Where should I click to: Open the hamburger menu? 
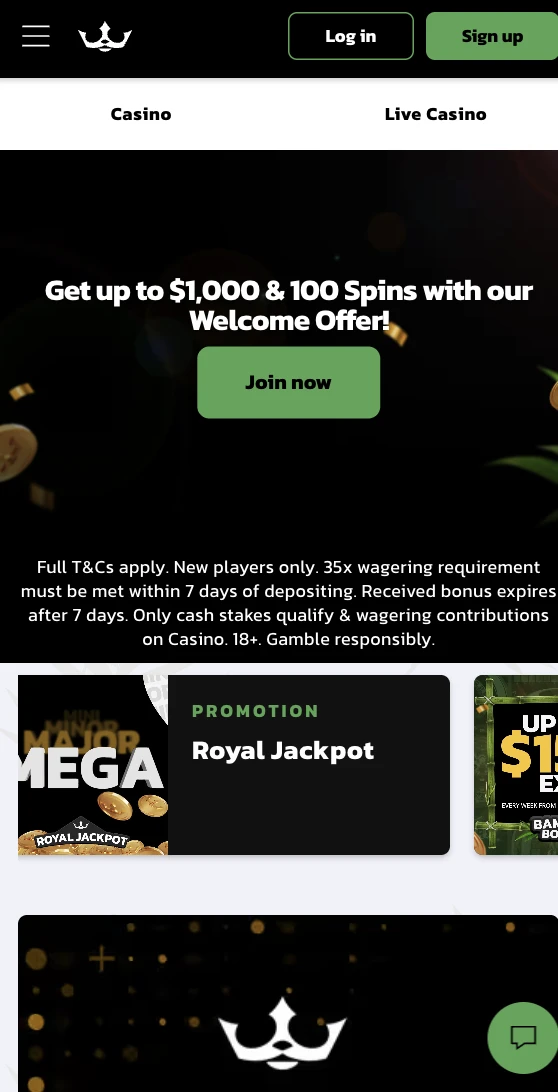[x=36, y=36]
